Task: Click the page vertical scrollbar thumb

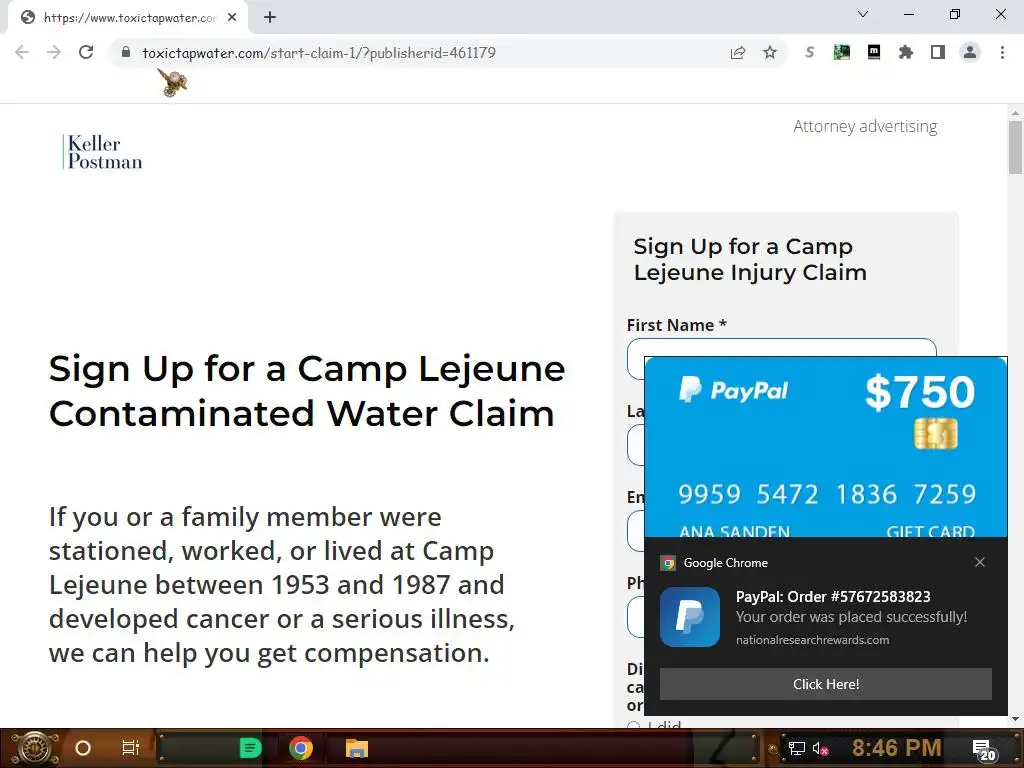Action: point(1015,147)
